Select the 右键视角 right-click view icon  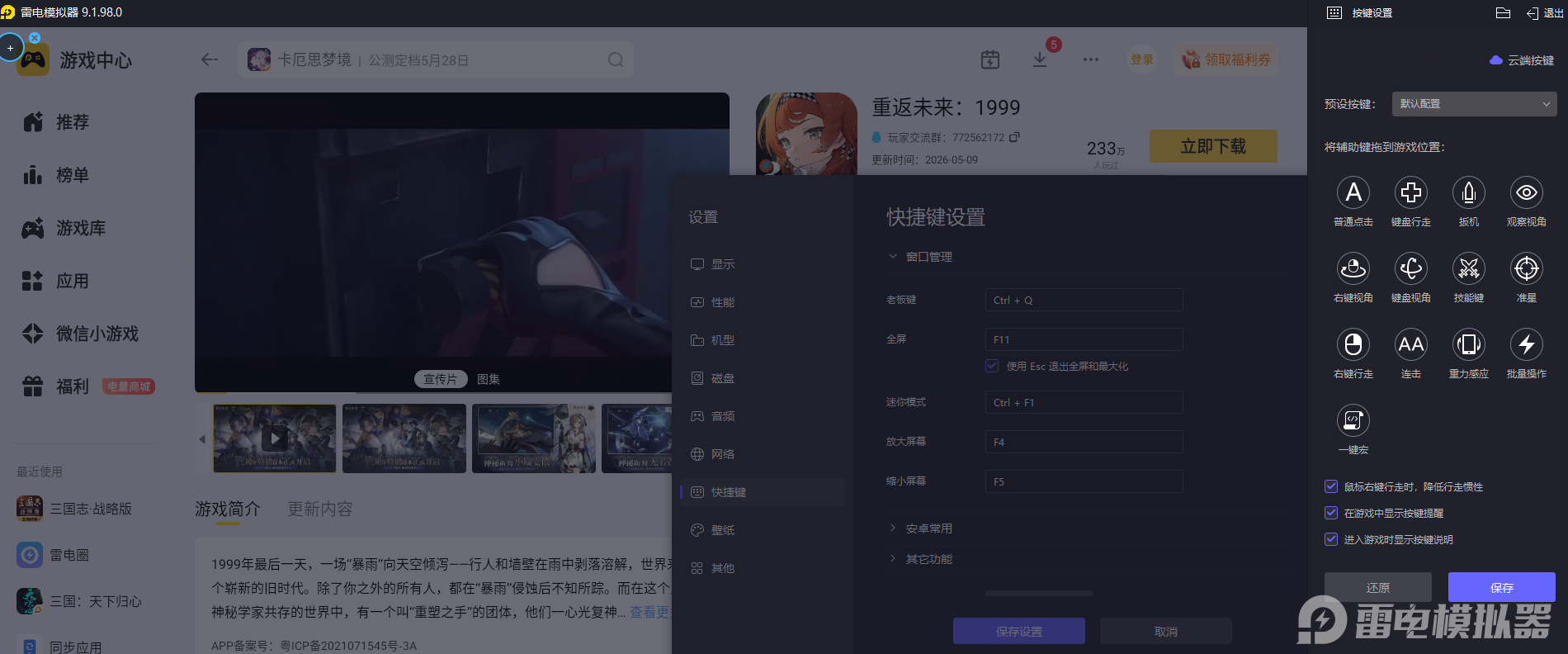tap(1353, 268)
